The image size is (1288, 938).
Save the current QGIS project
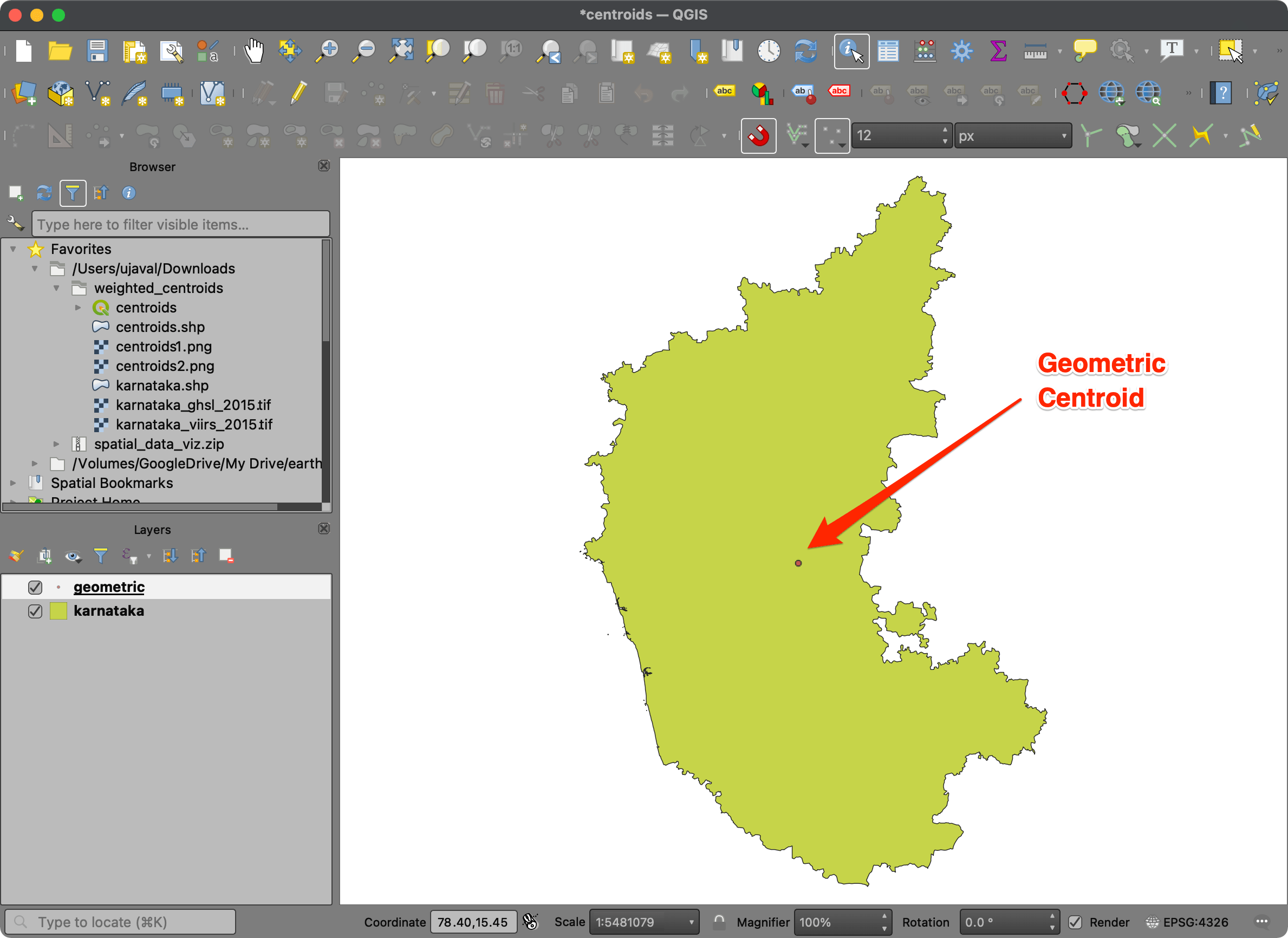[x=97, y=51]
